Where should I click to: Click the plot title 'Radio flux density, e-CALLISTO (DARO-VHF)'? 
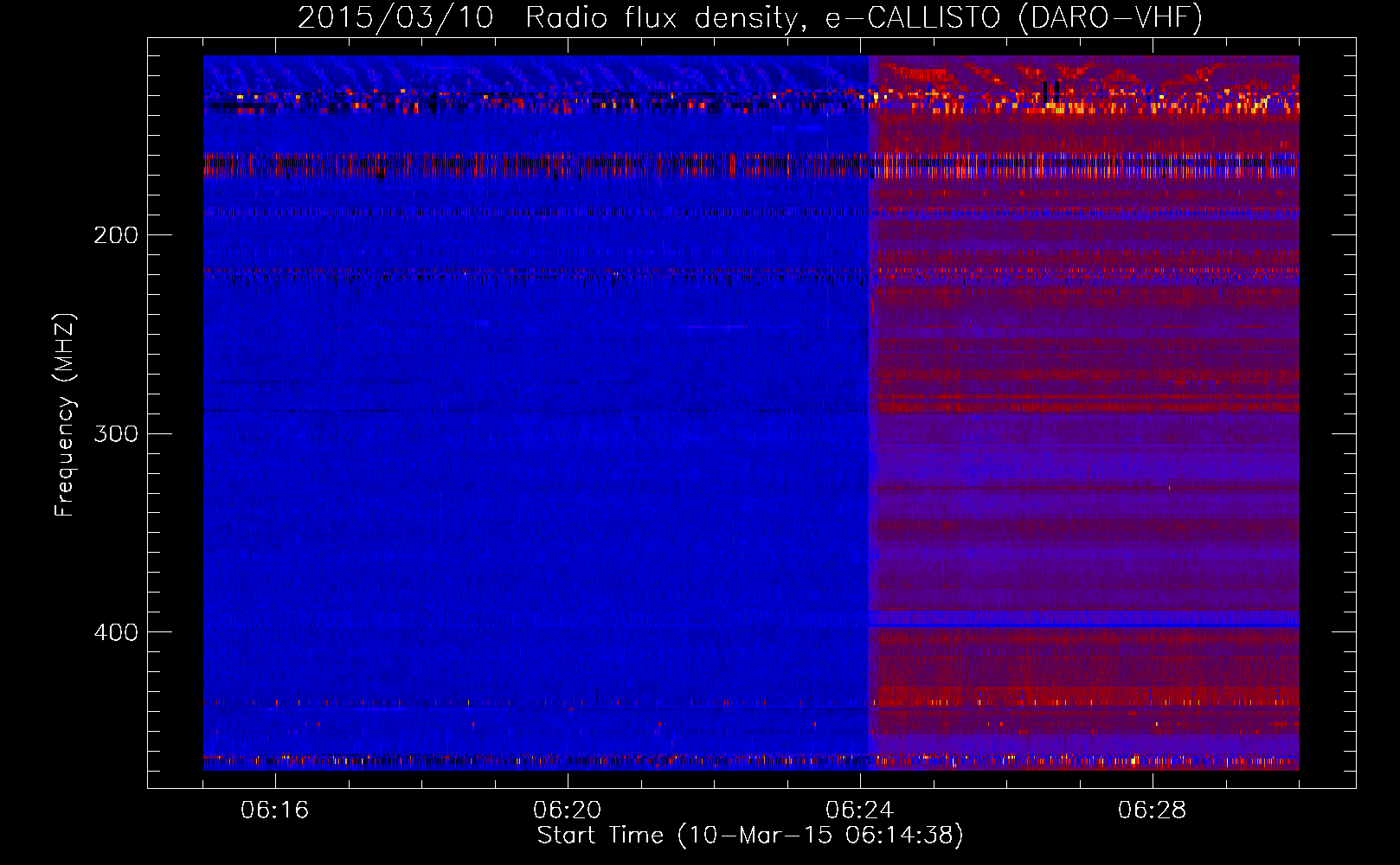864,17
